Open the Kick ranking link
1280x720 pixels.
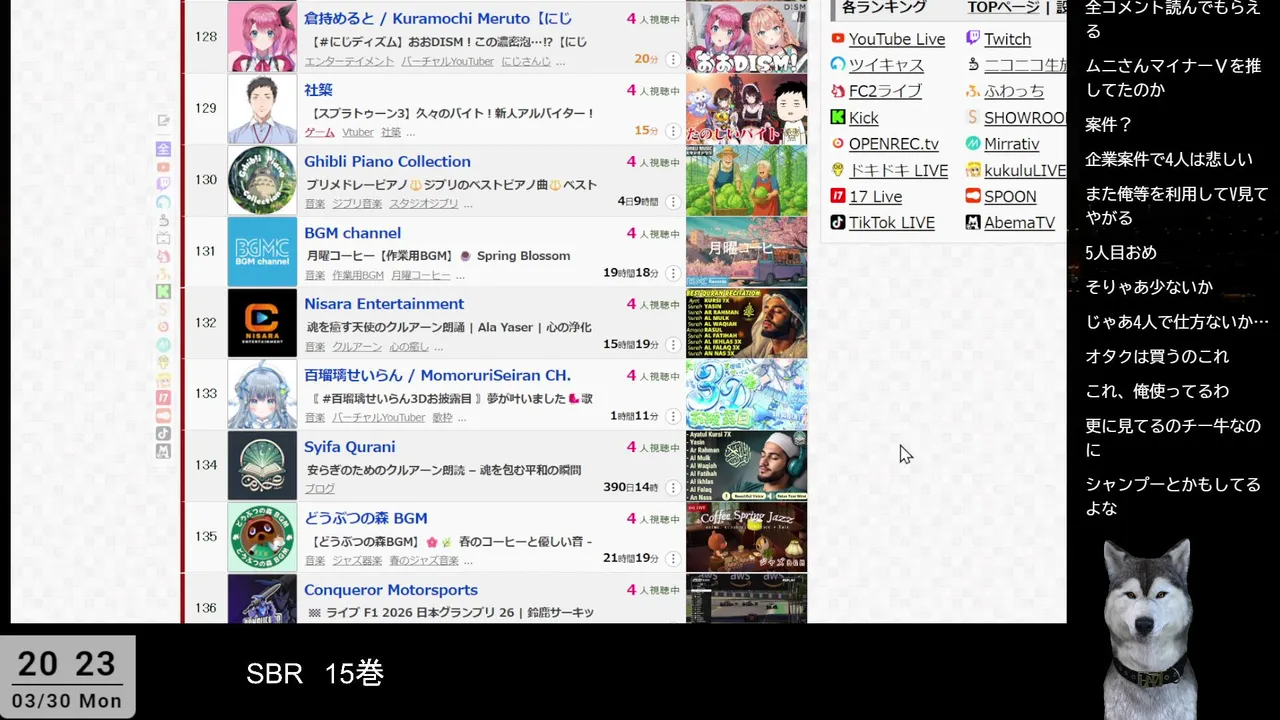coord(863,117)
